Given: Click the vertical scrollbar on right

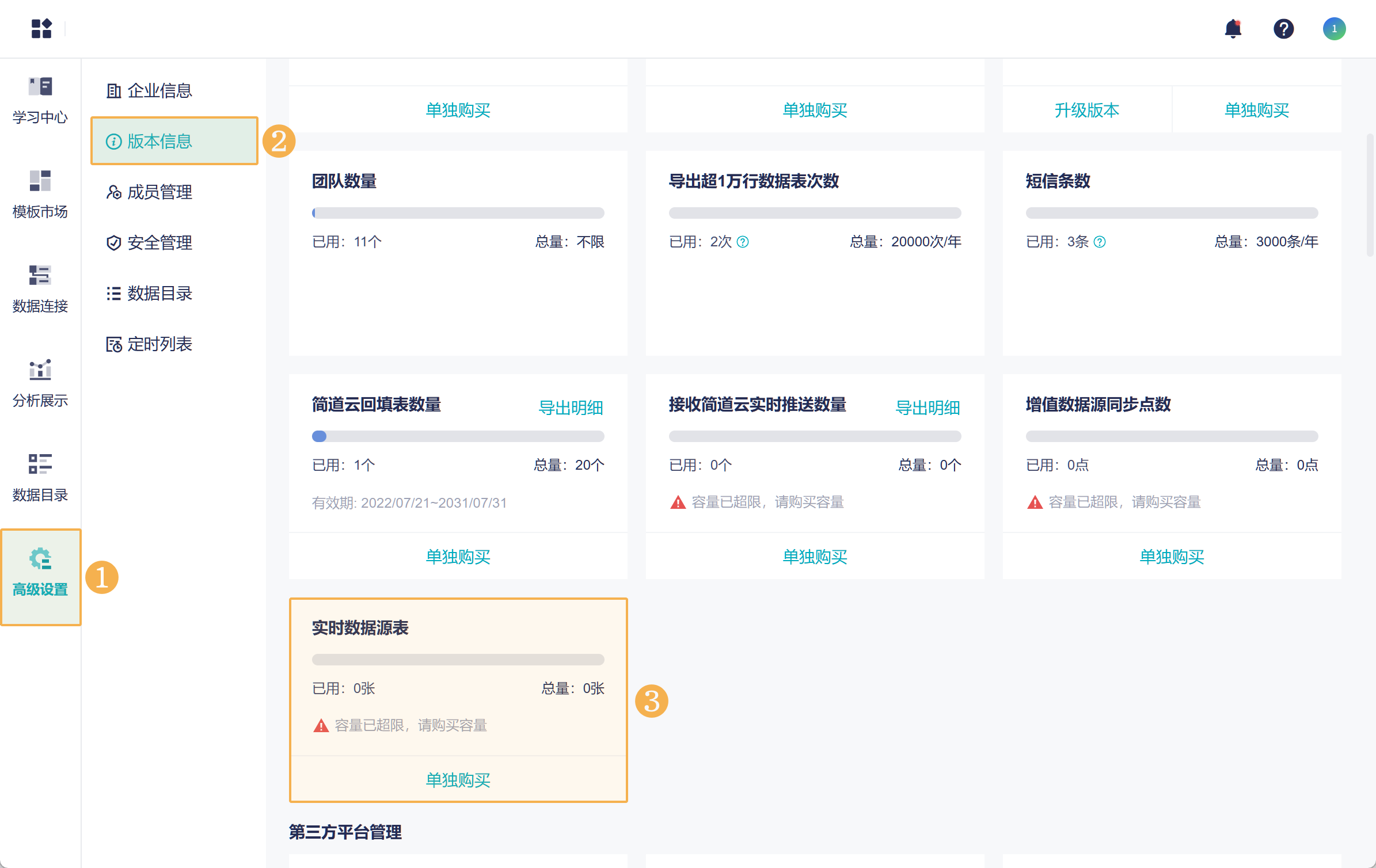Looking at the screenshot, I should (1370, 196).
